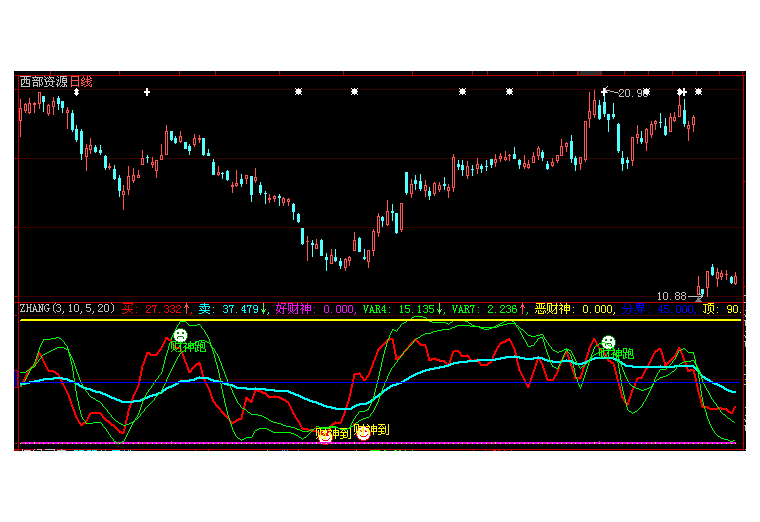Click the right green smiley face icon
The width and height of the screenshot is (760, 522).
[608, 342]
